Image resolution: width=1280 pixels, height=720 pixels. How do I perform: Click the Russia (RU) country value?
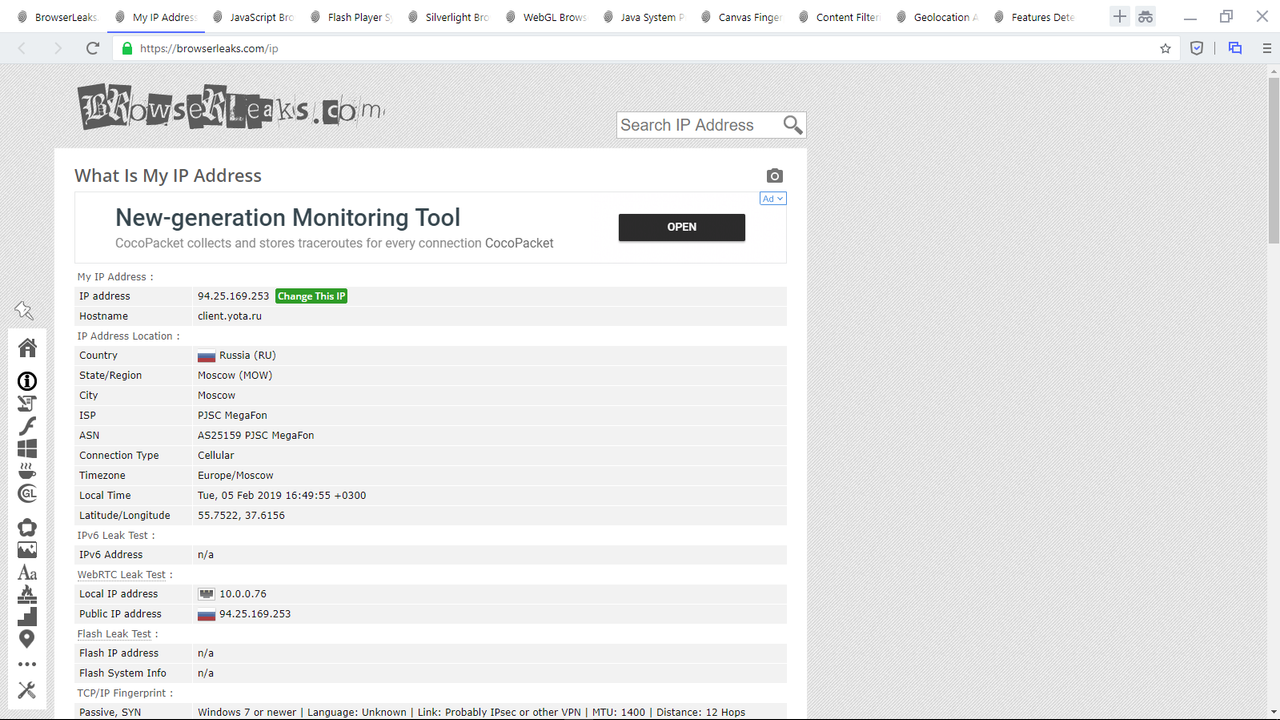(x=247, y=355)
